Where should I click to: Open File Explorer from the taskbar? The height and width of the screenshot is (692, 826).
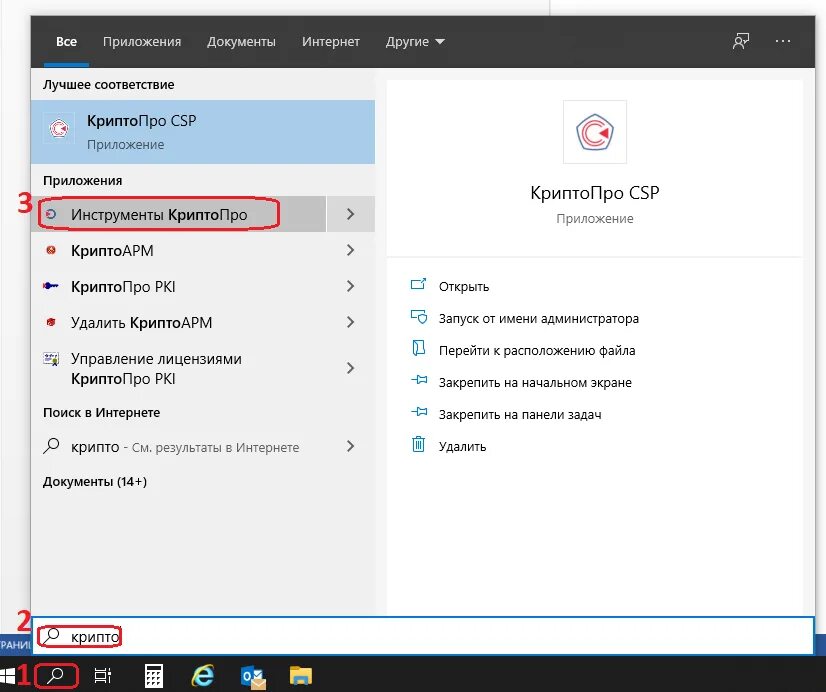301,676
